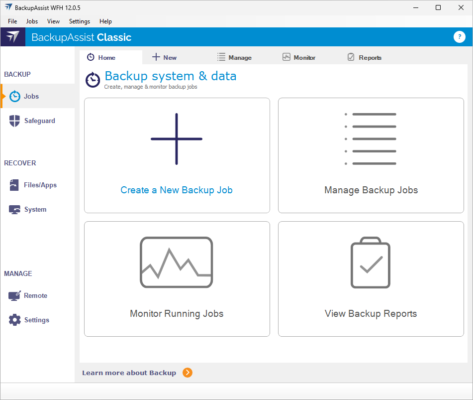Click Manage Backup Jobs label
This screenshot has height=400, width=473.
point(371,190)
